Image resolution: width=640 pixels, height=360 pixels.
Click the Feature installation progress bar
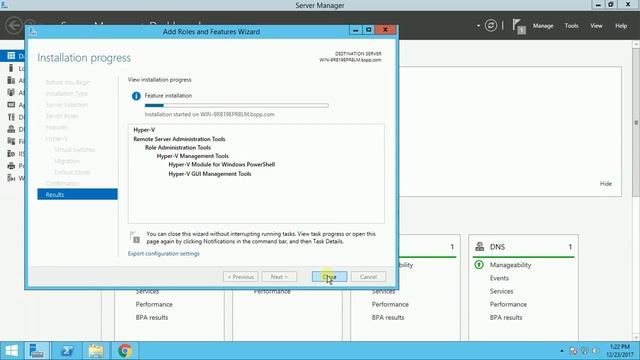236,105
